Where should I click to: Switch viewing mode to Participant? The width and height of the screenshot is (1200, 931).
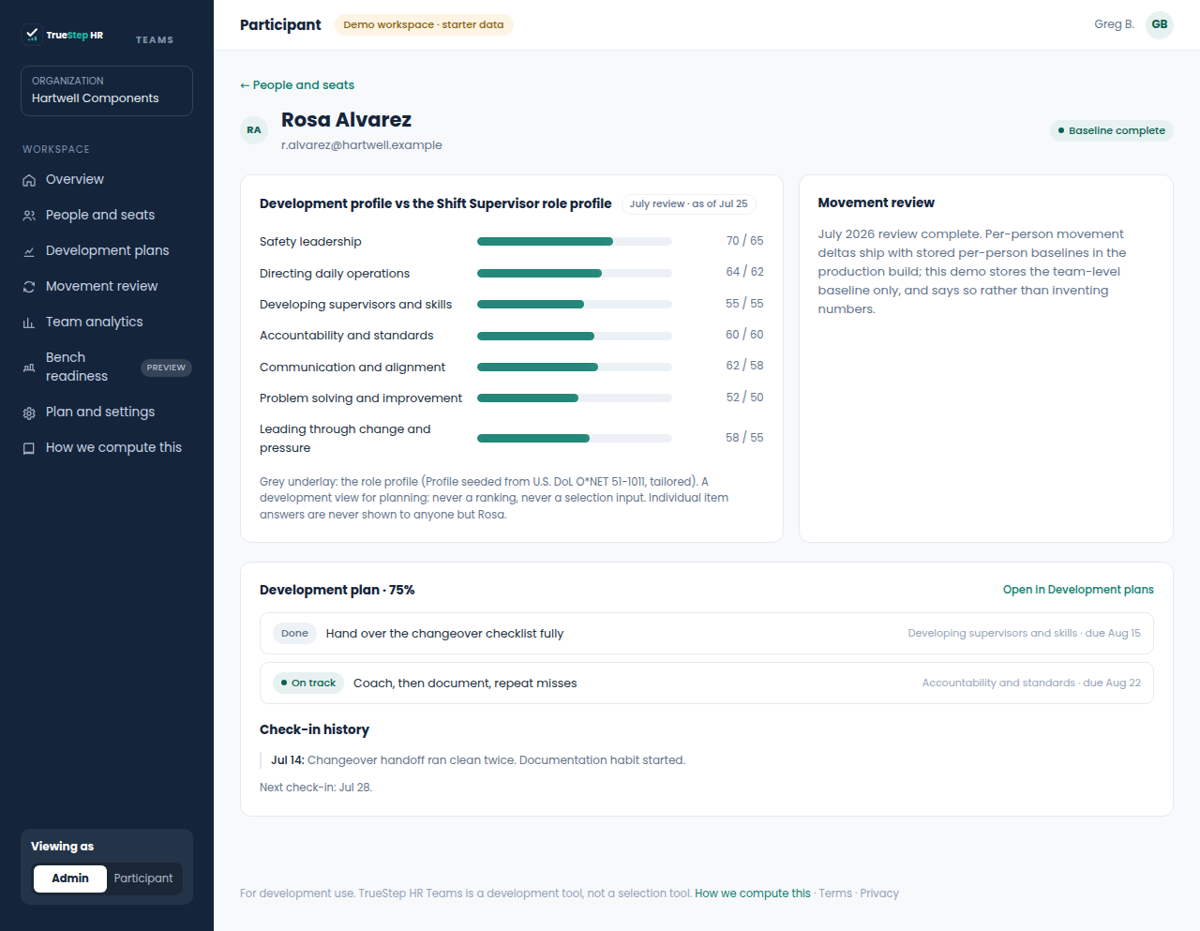tap(143, 878)
